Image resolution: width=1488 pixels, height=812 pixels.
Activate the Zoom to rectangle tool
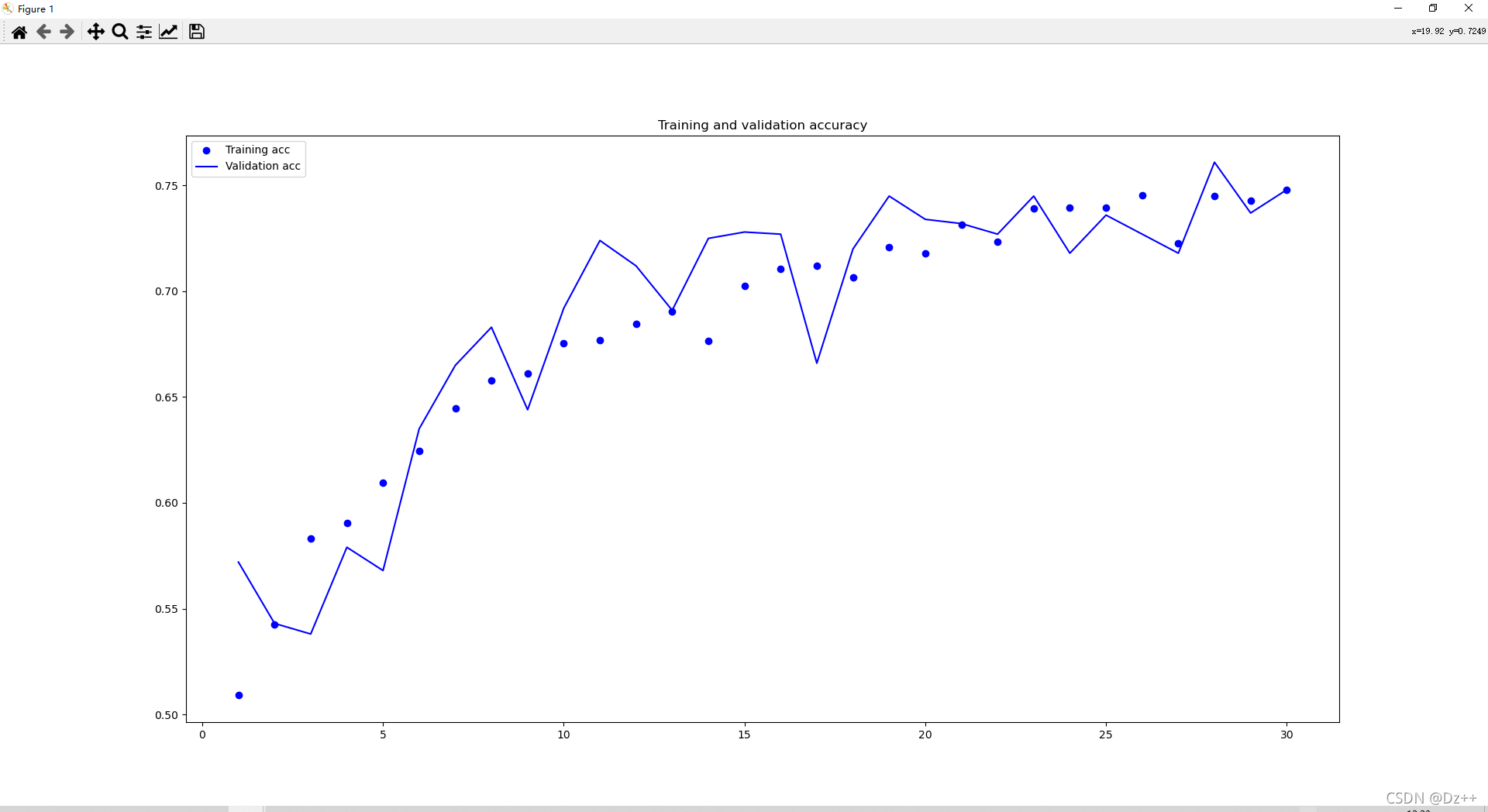pyautogui.click(x=120, y=32)
